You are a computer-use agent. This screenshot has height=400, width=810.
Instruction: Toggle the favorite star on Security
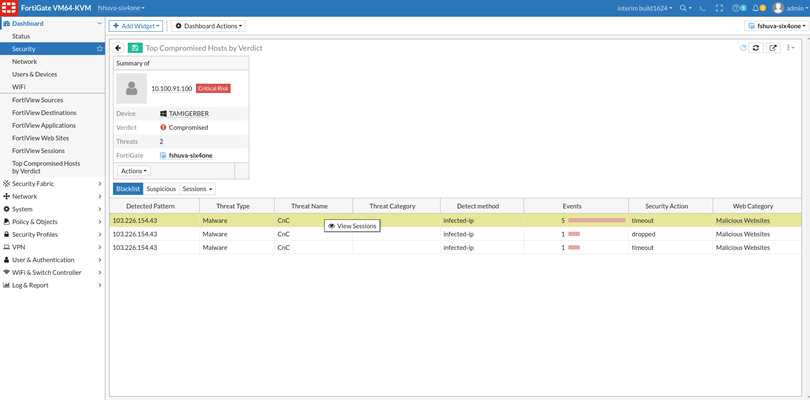point(99,49)
